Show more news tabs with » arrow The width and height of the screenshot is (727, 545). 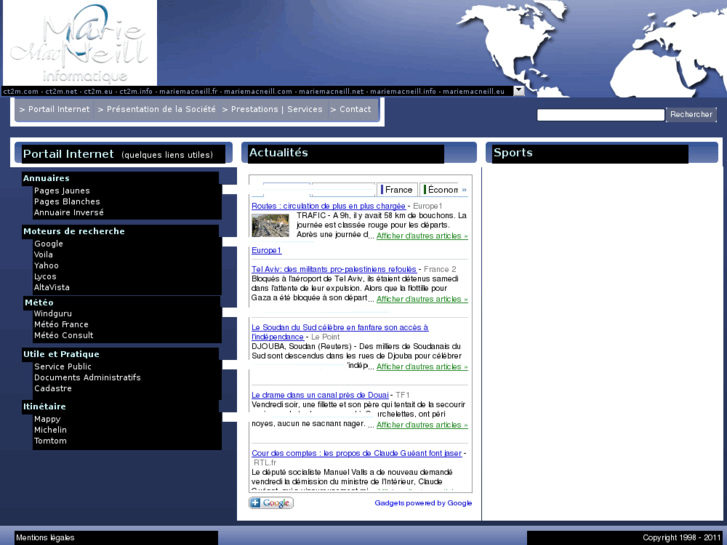click(x=464, y=190)
